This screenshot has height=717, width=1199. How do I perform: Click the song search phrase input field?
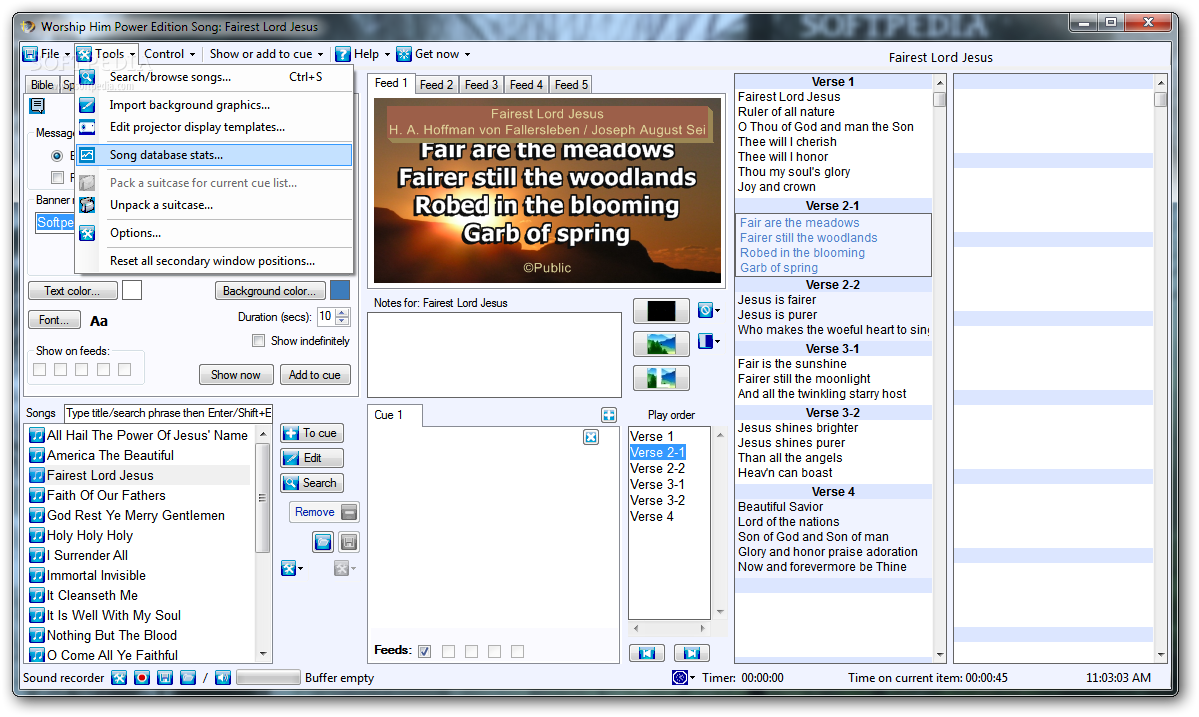[168, 413]
